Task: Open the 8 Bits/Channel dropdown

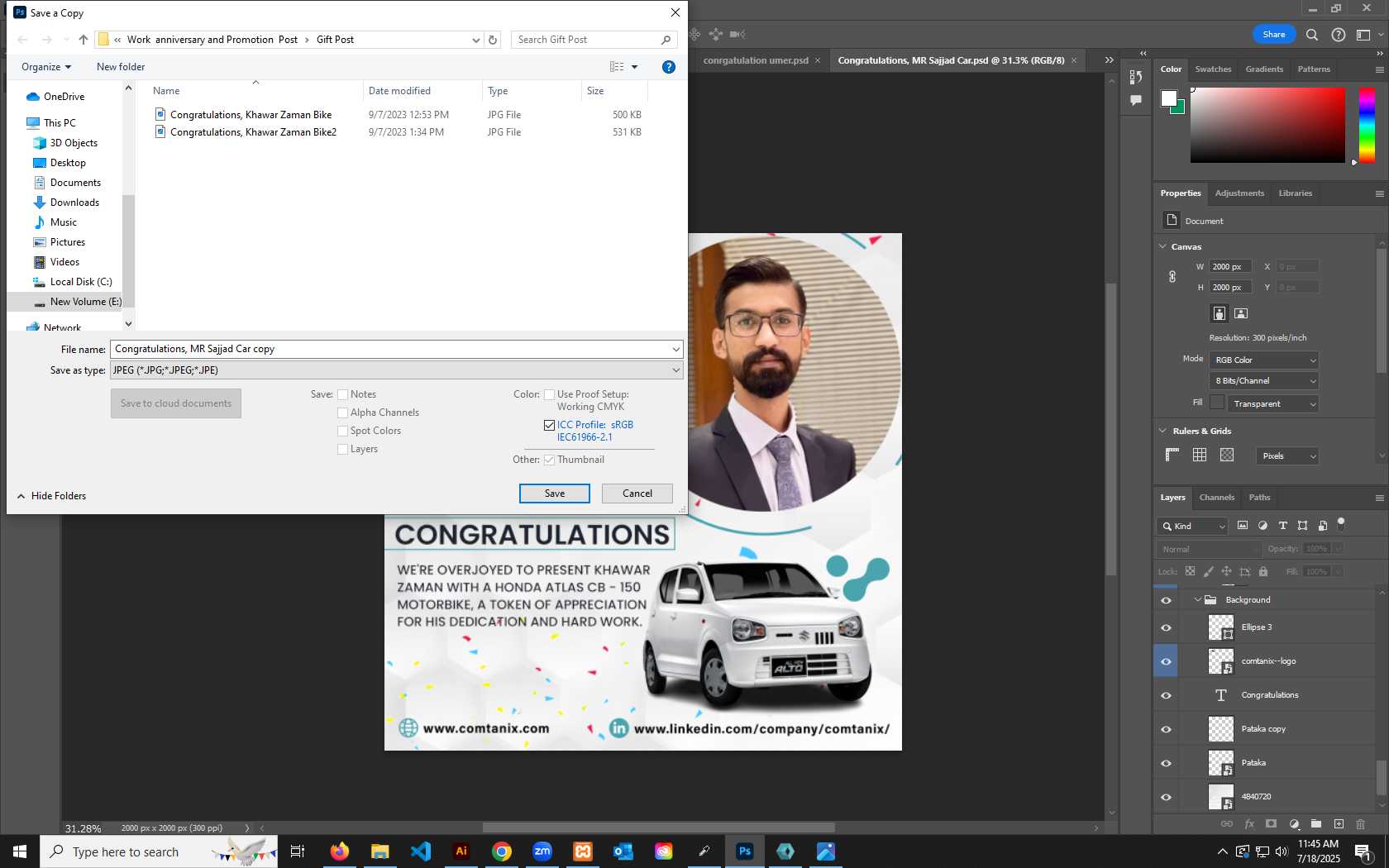Action: coord(1263,381)
